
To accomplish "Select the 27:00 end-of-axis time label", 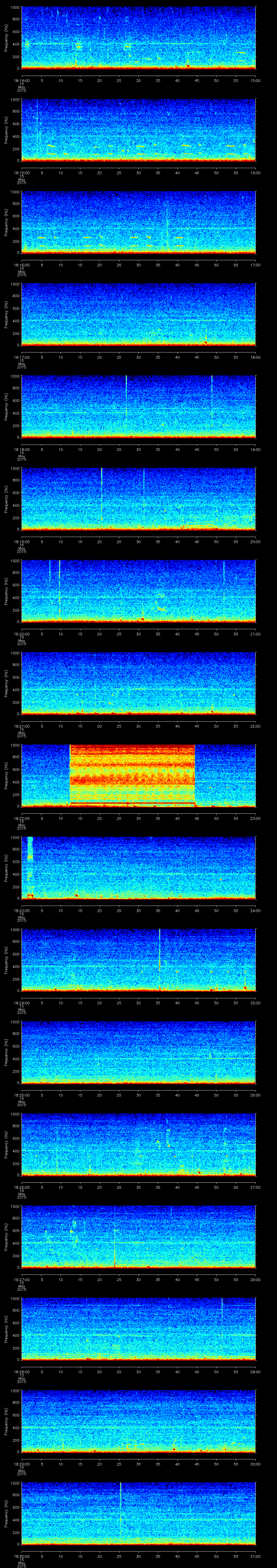I will [x=256, y=1187].
